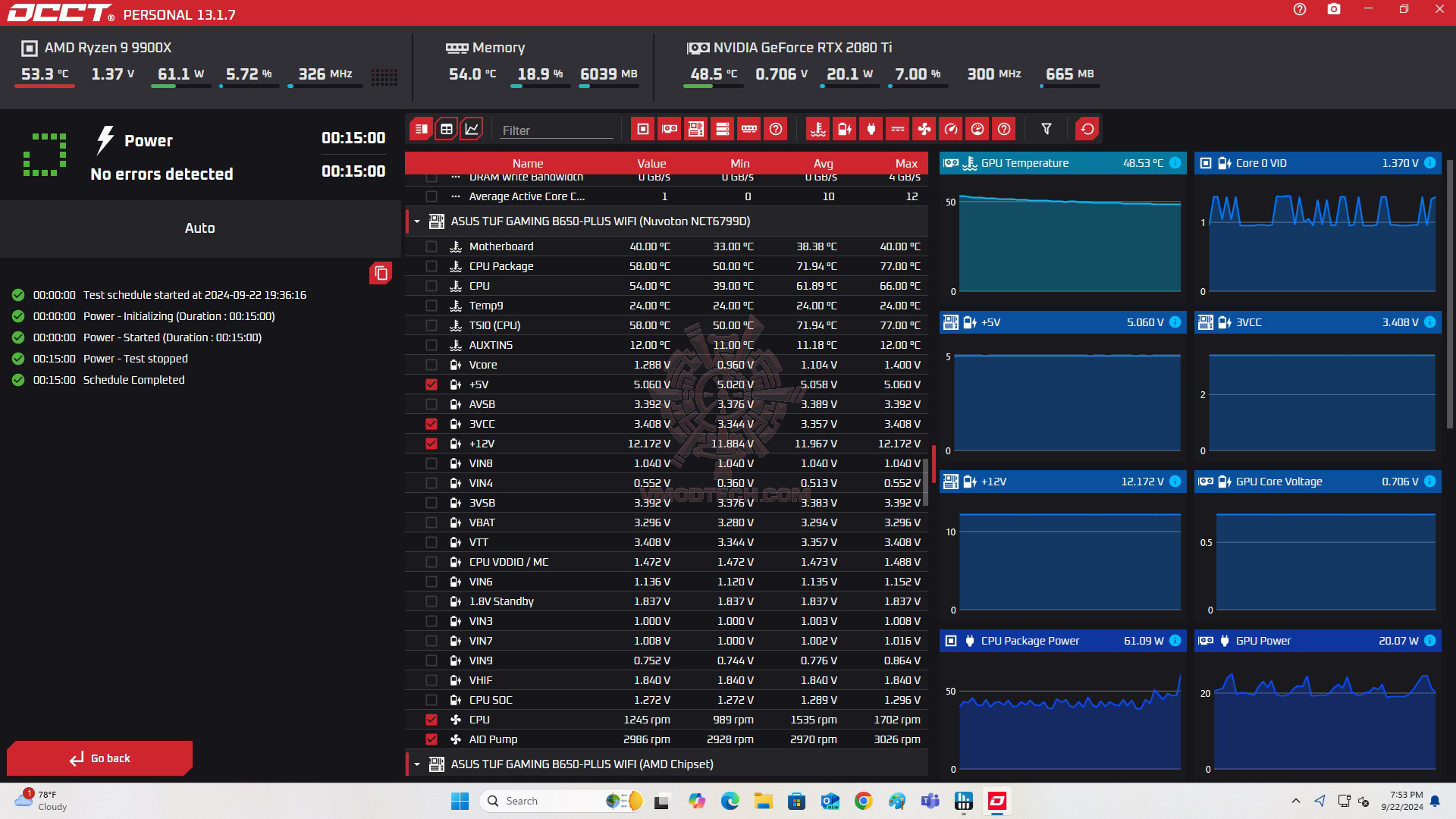
Task: Toggle the motherboard sensor filter icon
Action: pos(695,129)
